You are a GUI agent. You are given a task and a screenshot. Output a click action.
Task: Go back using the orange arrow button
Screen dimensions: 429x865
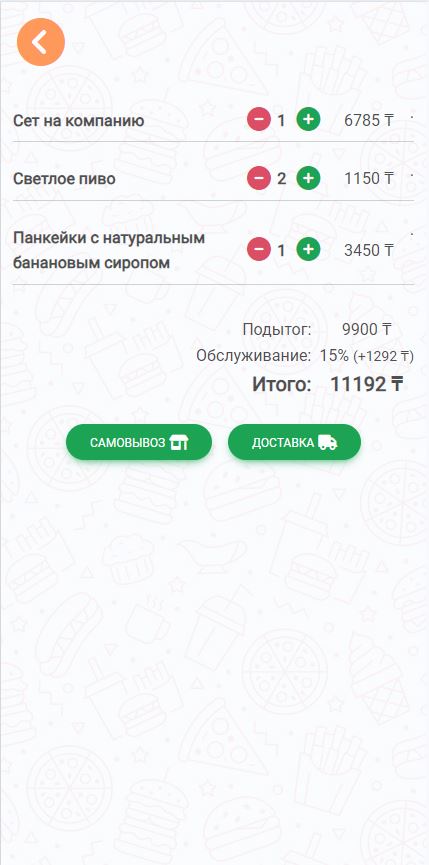click(x=41, y=42)
